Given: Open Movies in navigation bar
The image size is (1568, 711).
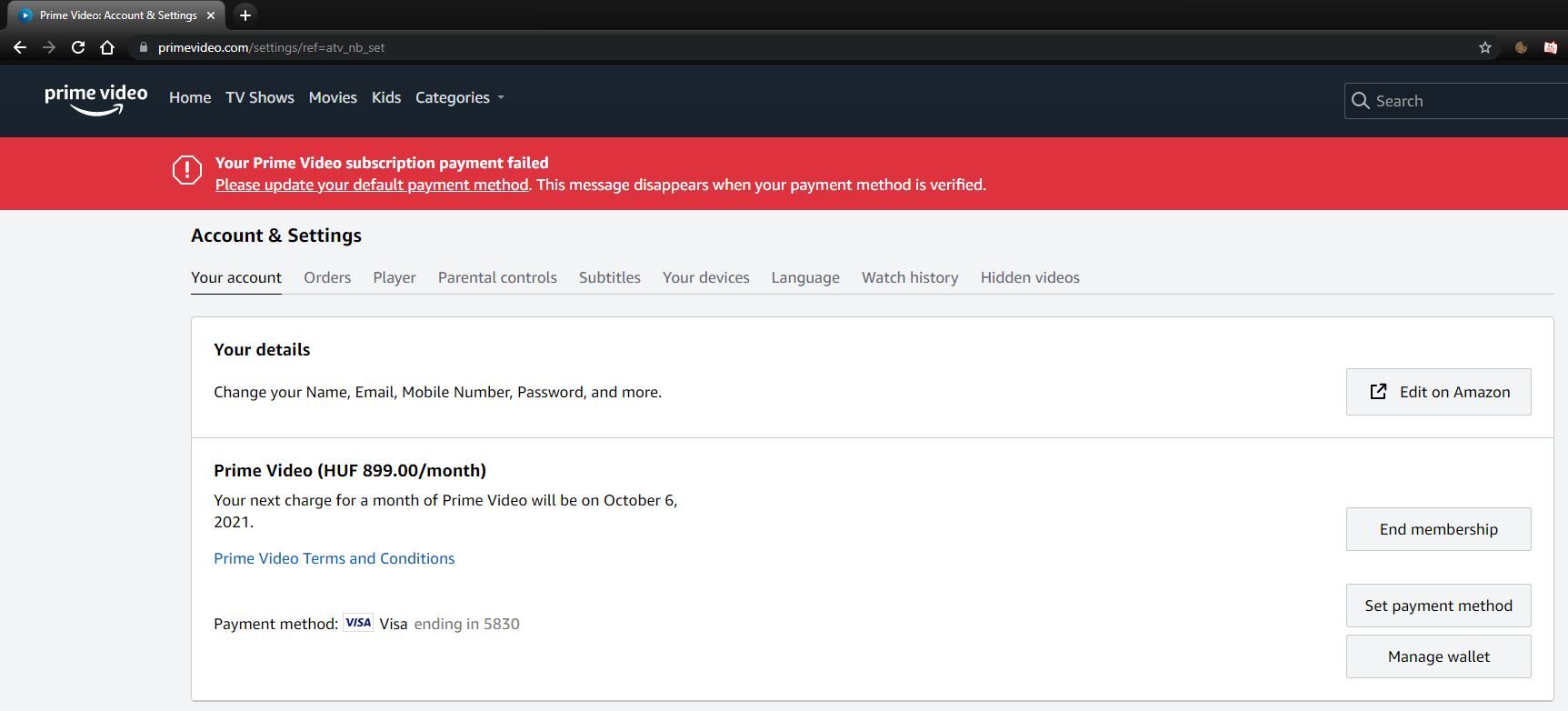Looking at the screenshot, I should click(333, 97).
